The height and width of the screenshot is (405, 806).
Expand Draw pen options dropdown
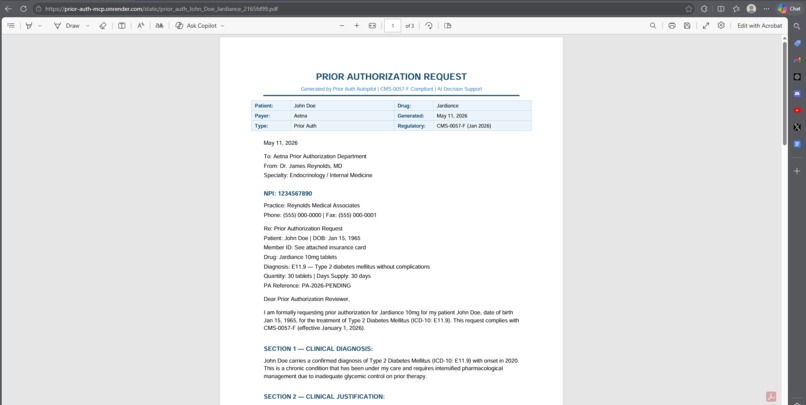coord(87,26)
